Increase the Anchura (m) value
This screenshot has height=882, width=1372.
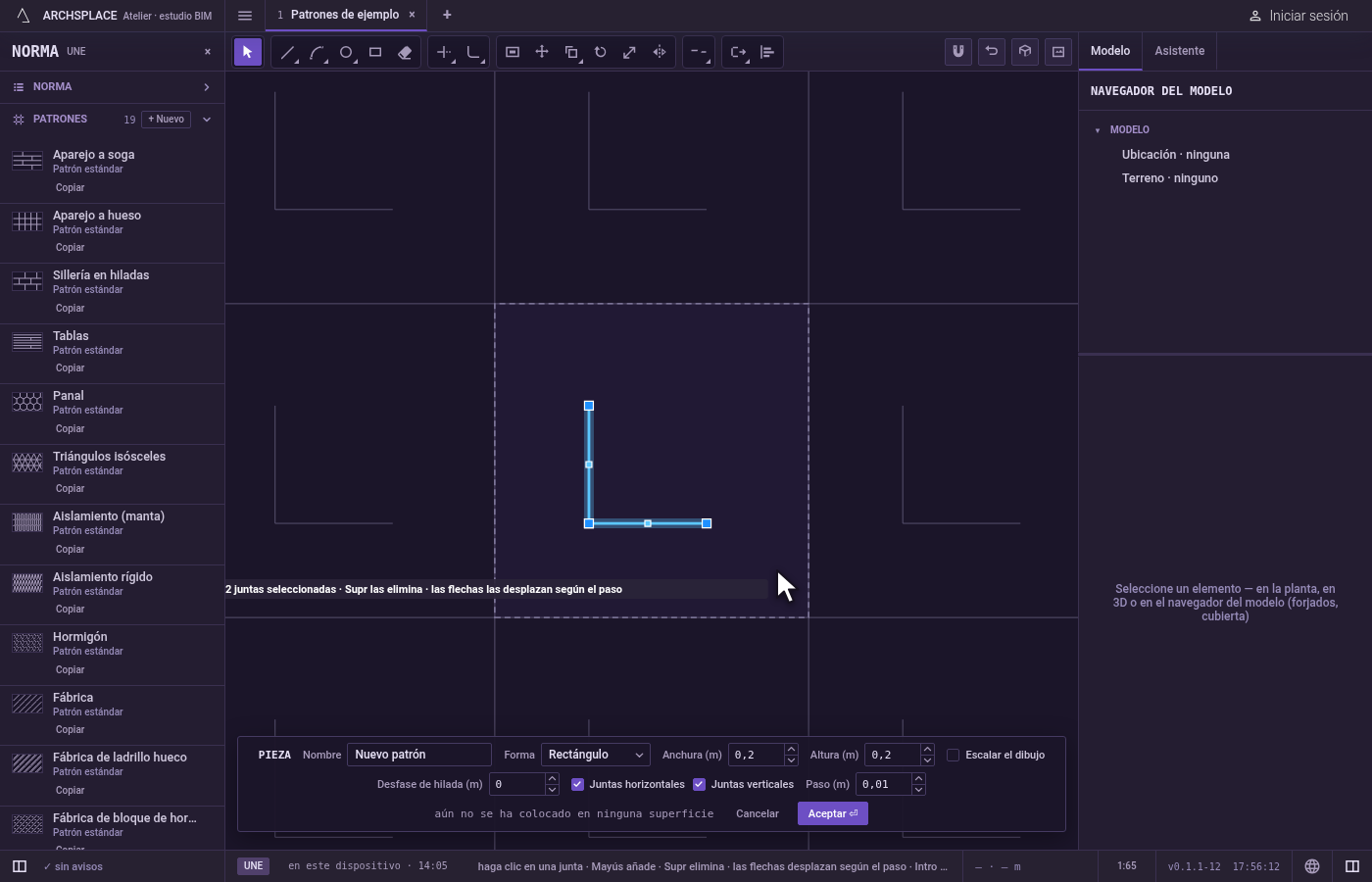click(x=791, y=750)
